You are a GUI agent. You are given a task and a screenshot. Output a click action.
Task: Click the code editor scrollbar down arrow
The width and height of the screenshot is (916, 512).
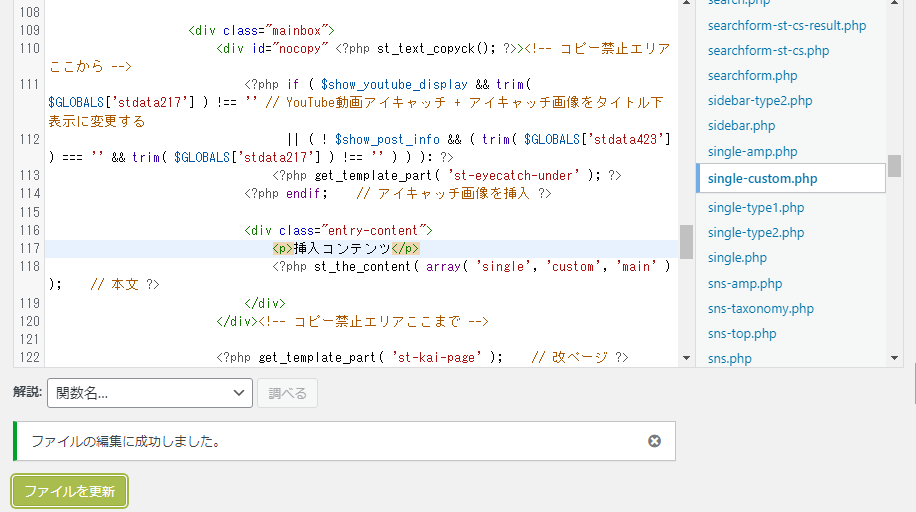686,358
